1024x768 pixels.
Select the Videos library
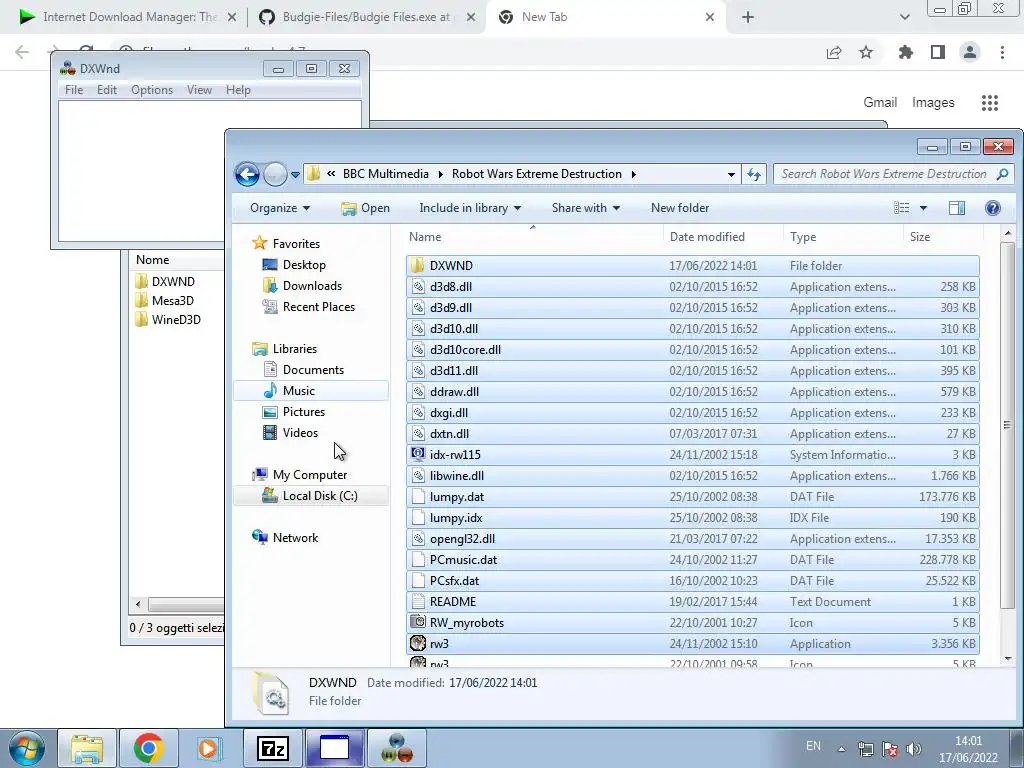tap(300, 432)
